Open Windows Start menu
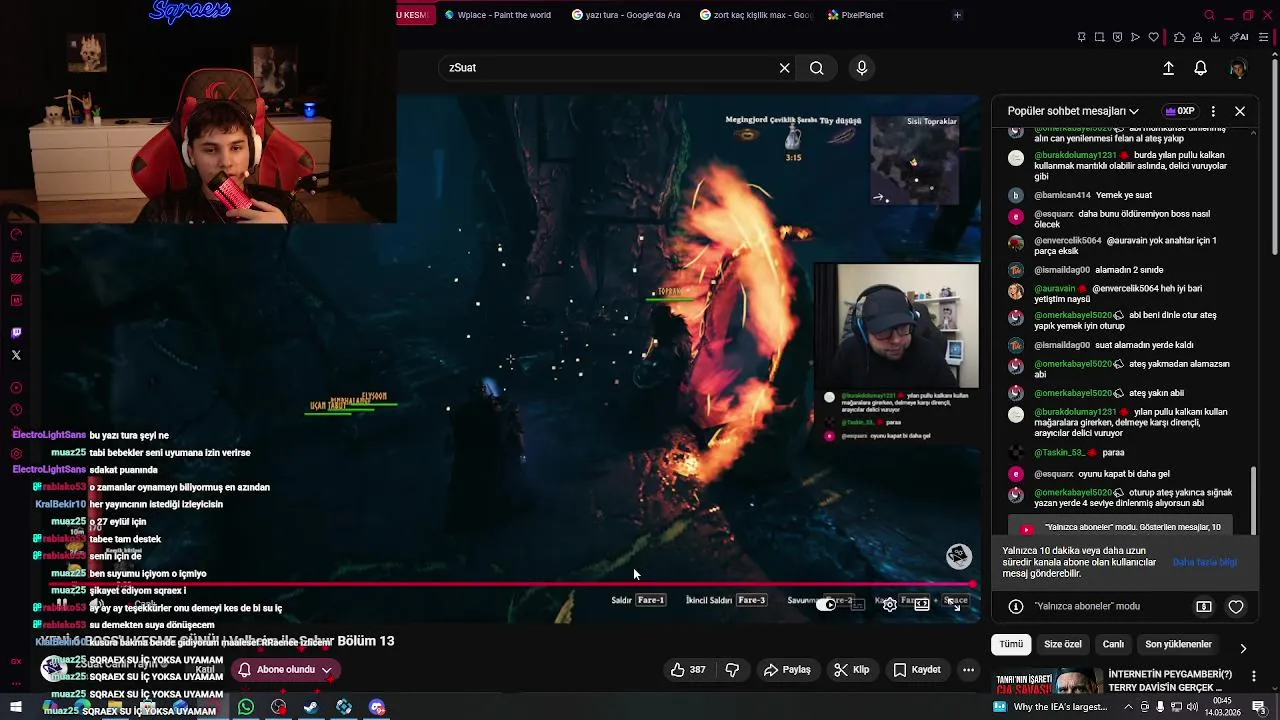The image size is (1280, 720). (16, 708)
